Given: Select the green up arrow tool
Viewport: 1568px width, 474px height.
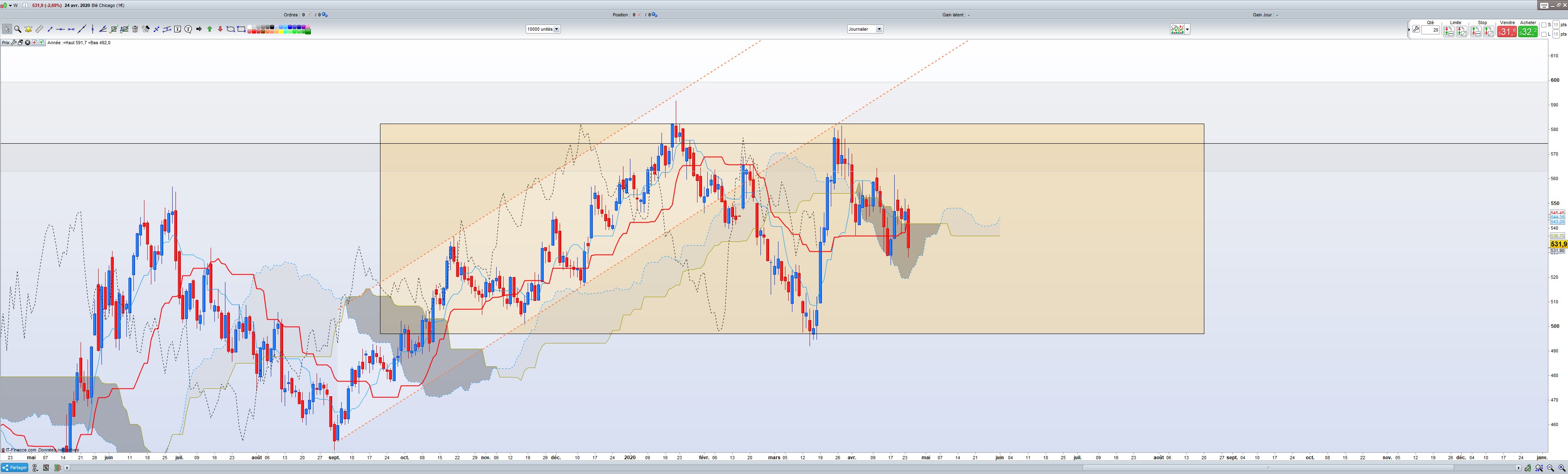Looking at the screenshot, I should (210, 29).
